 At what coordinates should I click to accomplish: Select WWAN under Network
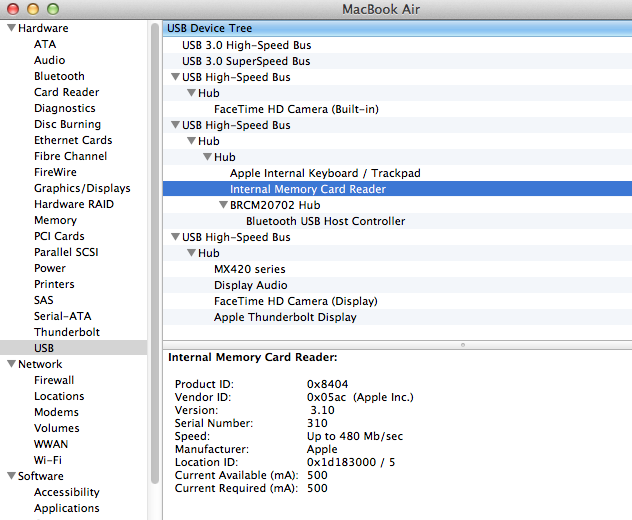pyautogui.click(x=51, y=444)
